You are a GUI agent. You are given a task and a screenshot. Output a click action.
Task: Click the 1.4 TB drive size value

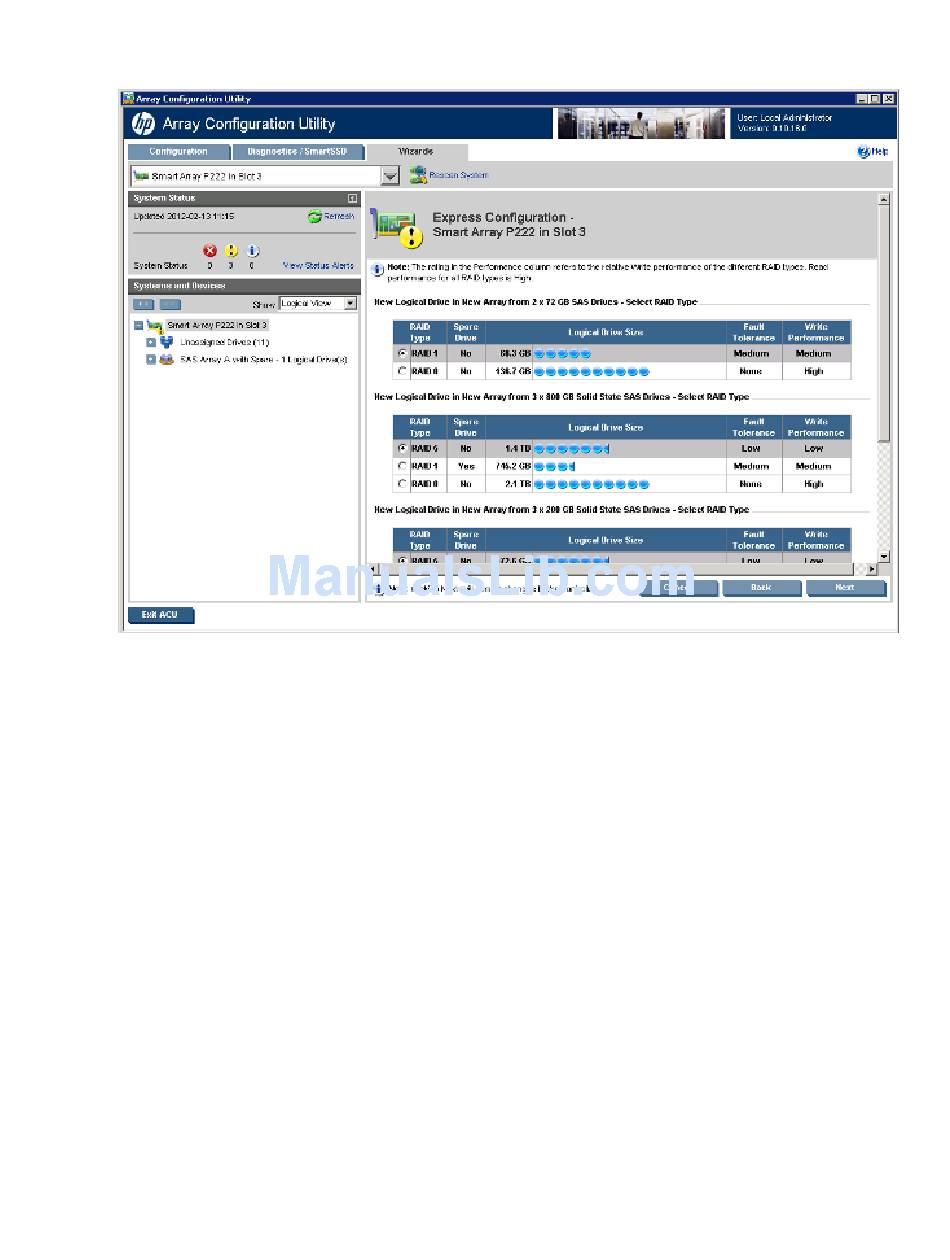pyautogui.click(x=518, y=449)
